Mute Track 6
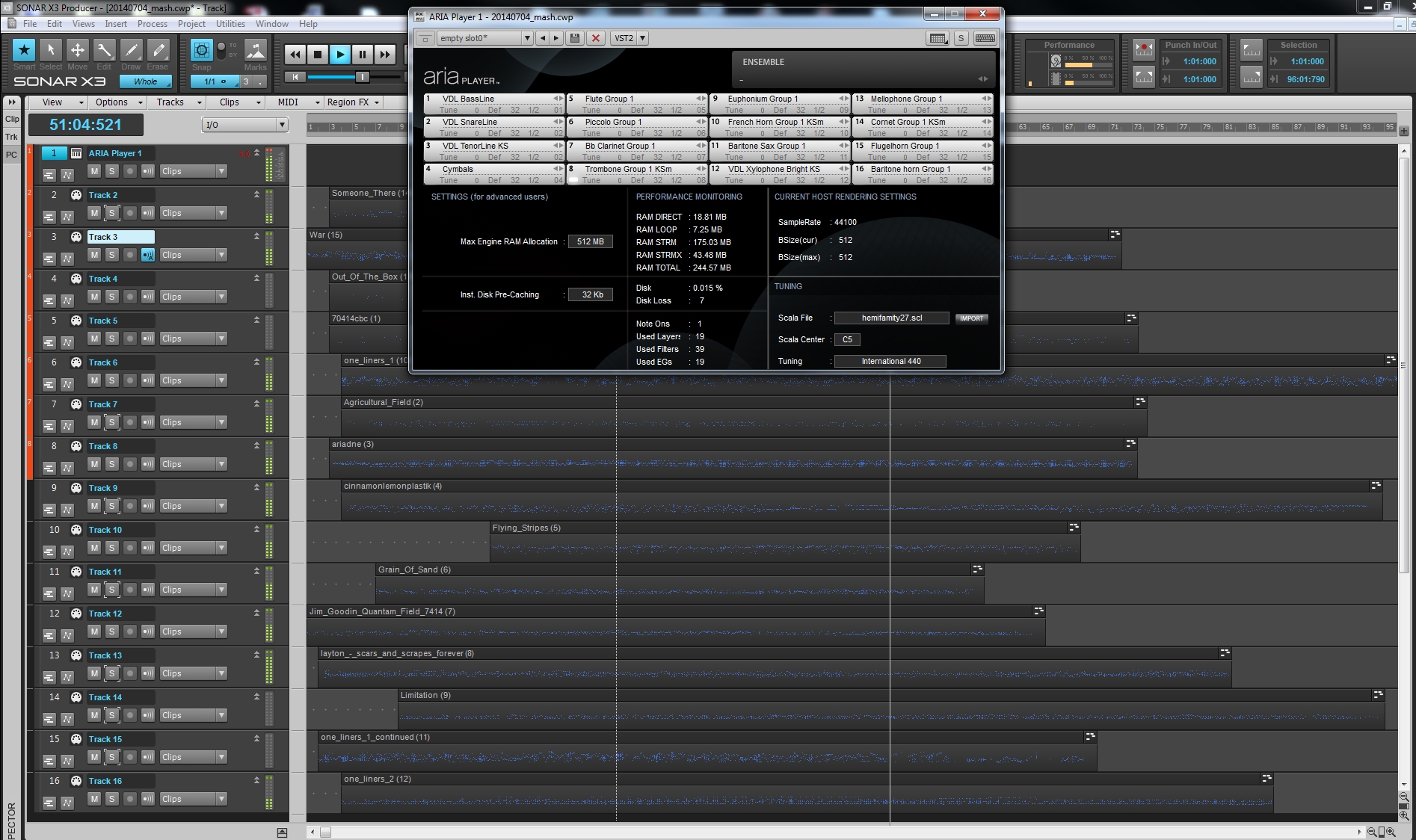Screen dimensions: 1416x840 [94, 380]
